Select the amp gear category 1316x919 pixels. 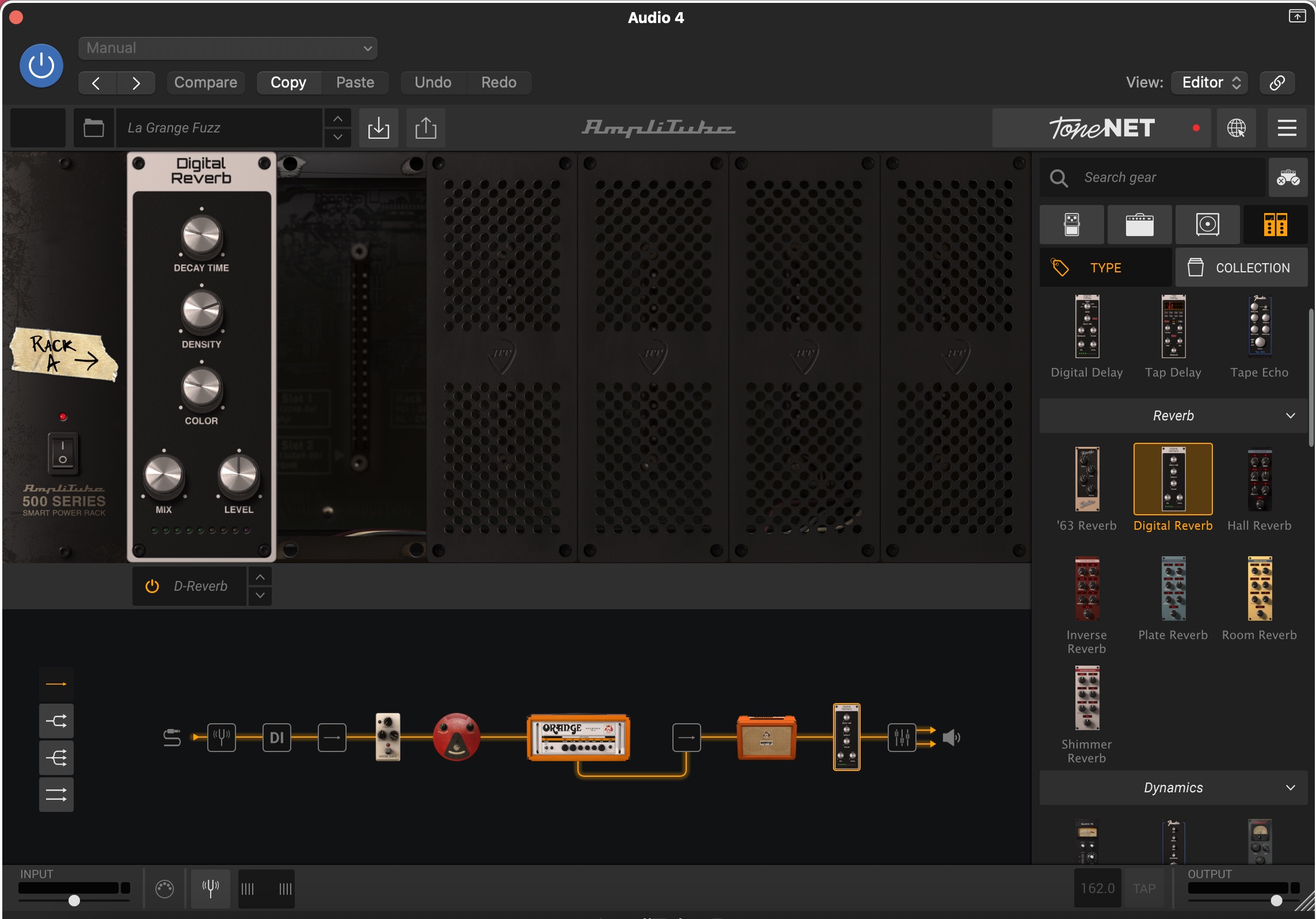click(1139, 225)
